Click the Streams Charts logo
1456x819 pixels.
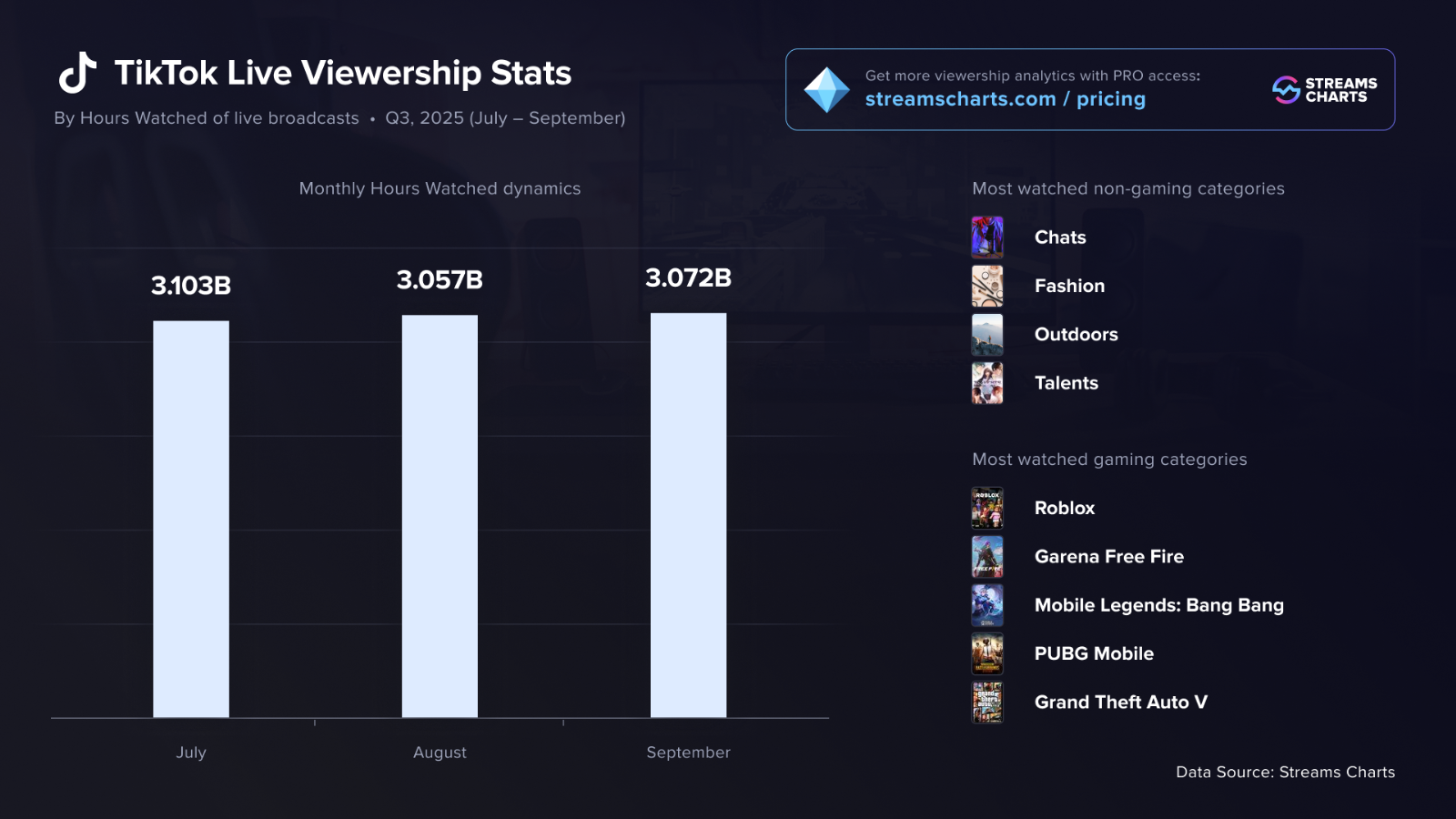1325,90
